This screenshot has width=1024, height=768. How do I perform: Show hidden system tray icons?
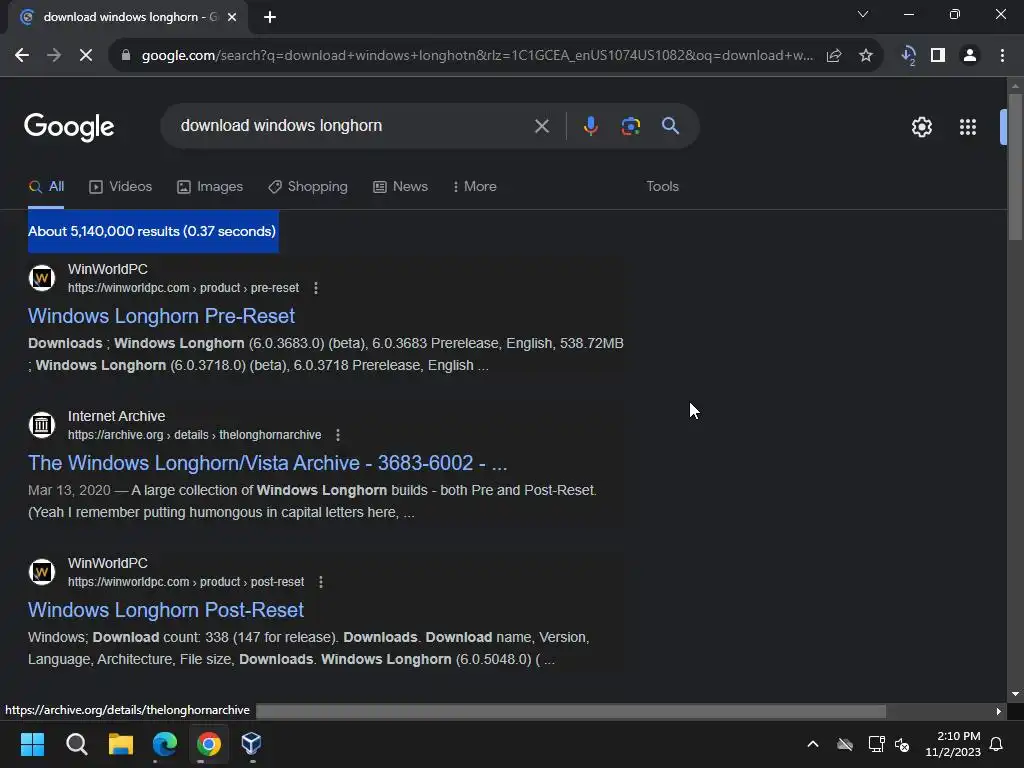812,744
